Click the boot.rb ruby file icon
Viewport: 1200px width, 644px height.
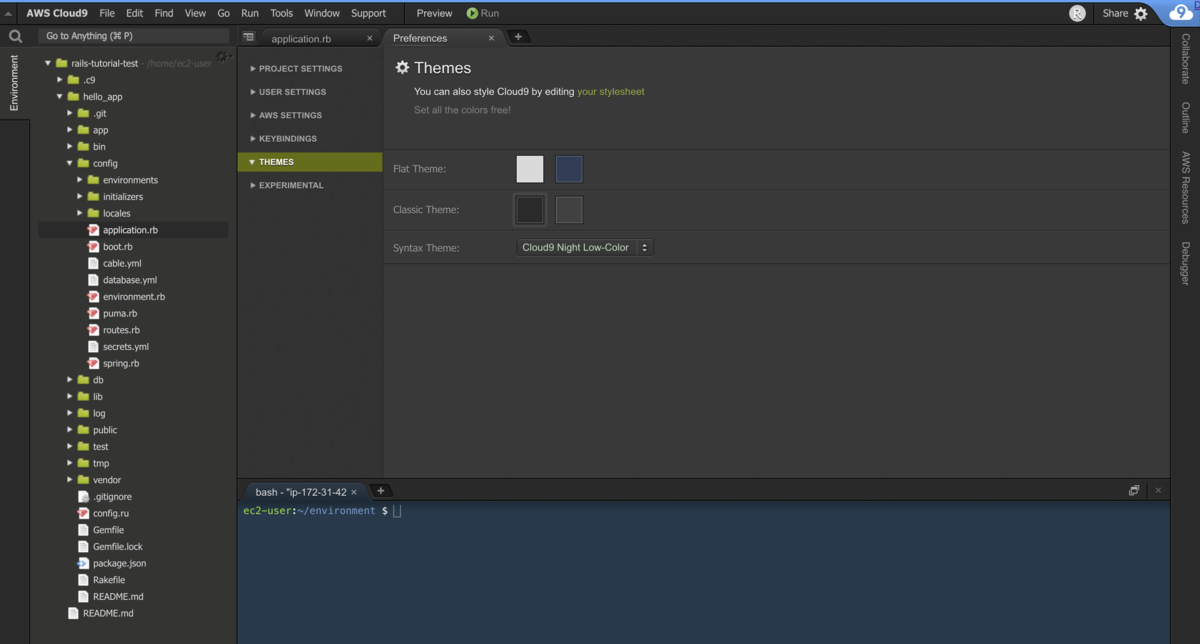93,246
